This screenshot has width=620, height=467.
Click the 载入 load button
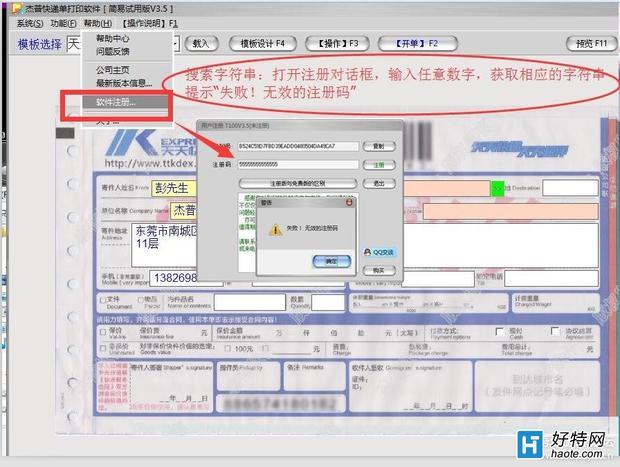pos(201,43)
